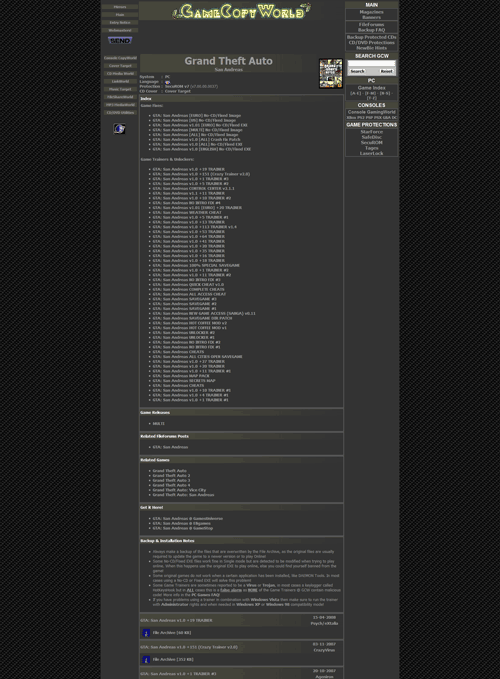Open 'San Andreas QUICK CHEAT v1.0' link

pos(188,285)
